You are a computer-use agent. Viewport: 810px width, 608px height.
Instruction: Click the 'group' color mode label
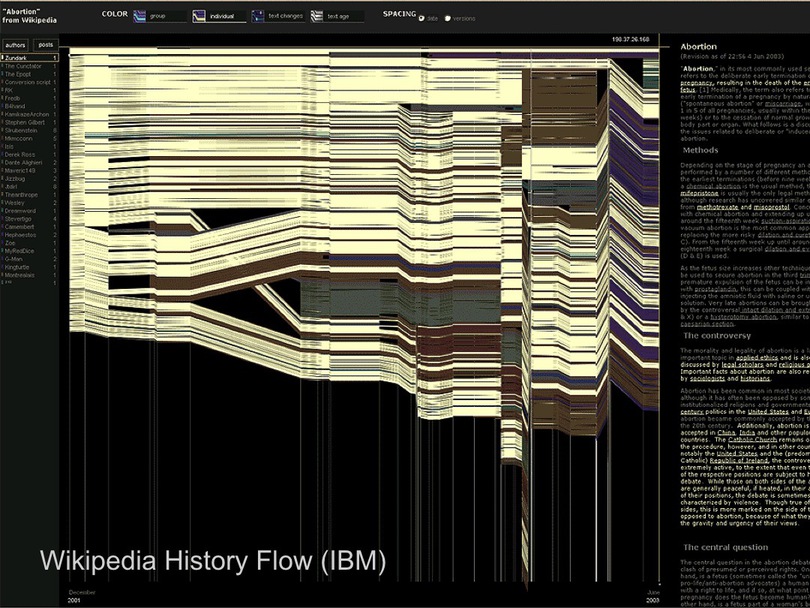coord(158,17)
